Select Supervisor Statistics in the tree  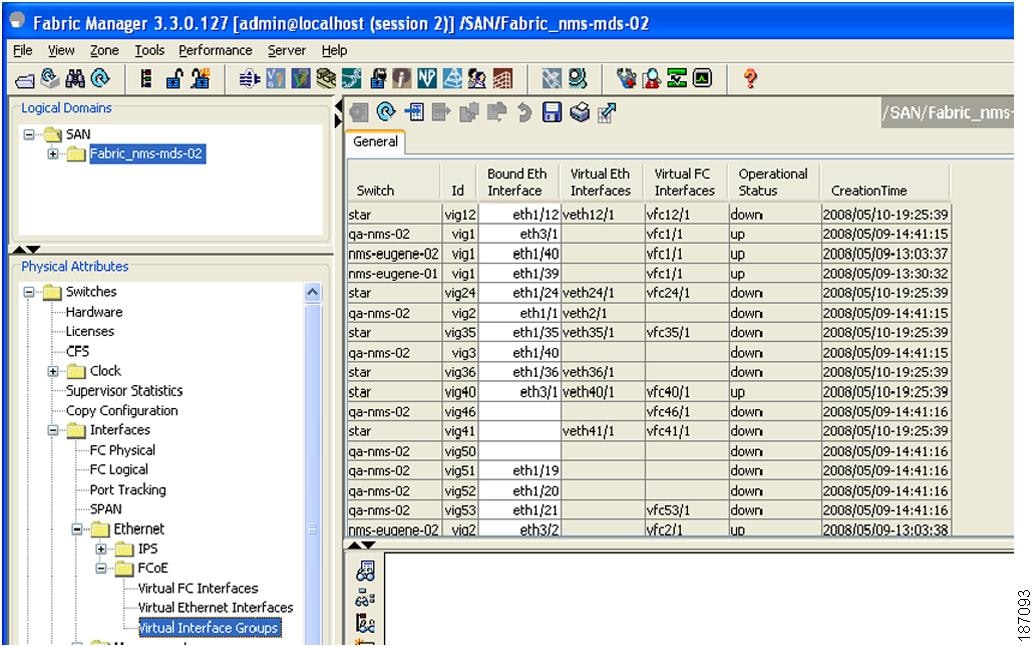click(x=125, y=391)
